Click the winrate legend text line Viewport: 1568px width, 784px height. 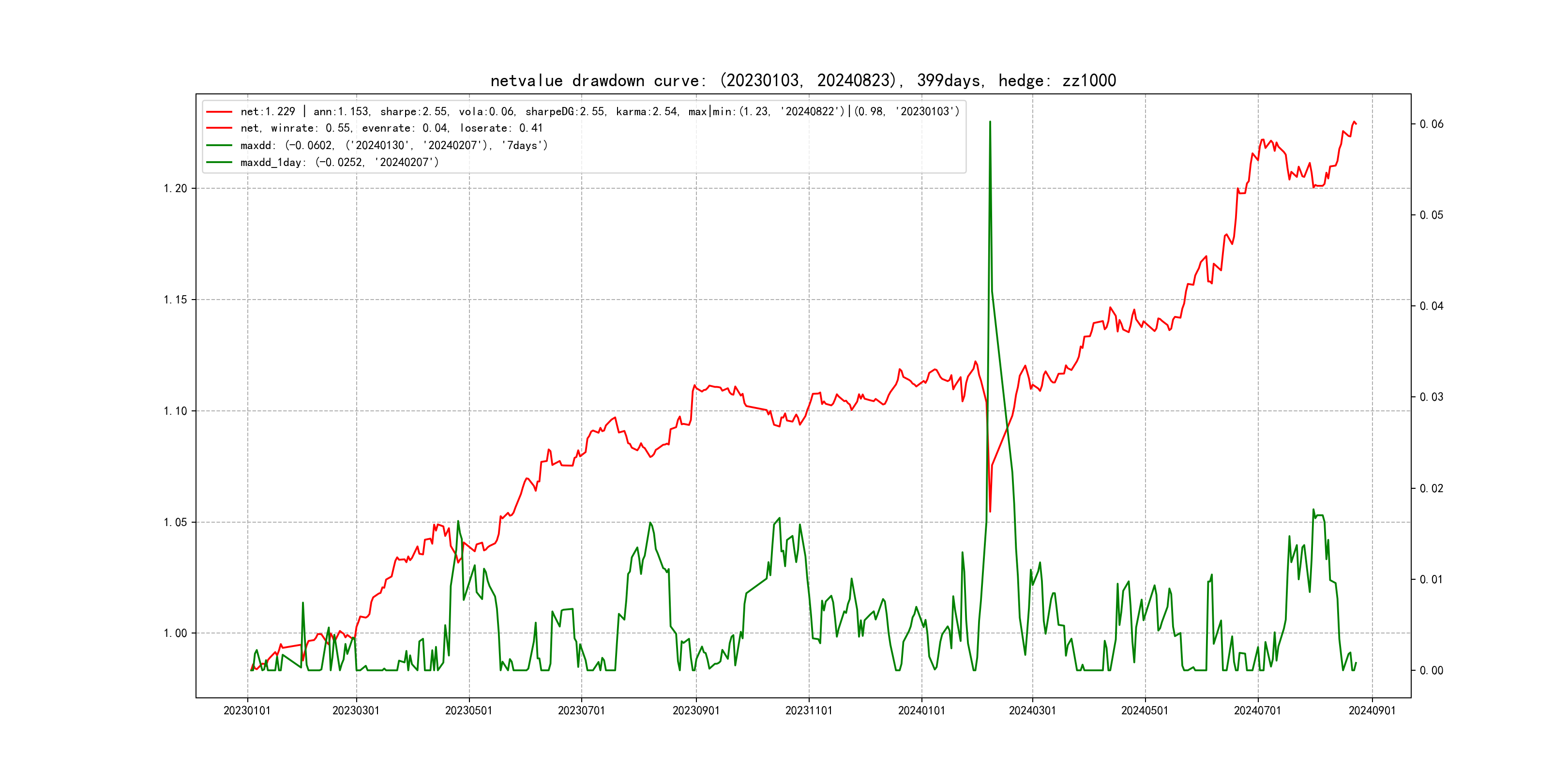click(x=391, y=128)
